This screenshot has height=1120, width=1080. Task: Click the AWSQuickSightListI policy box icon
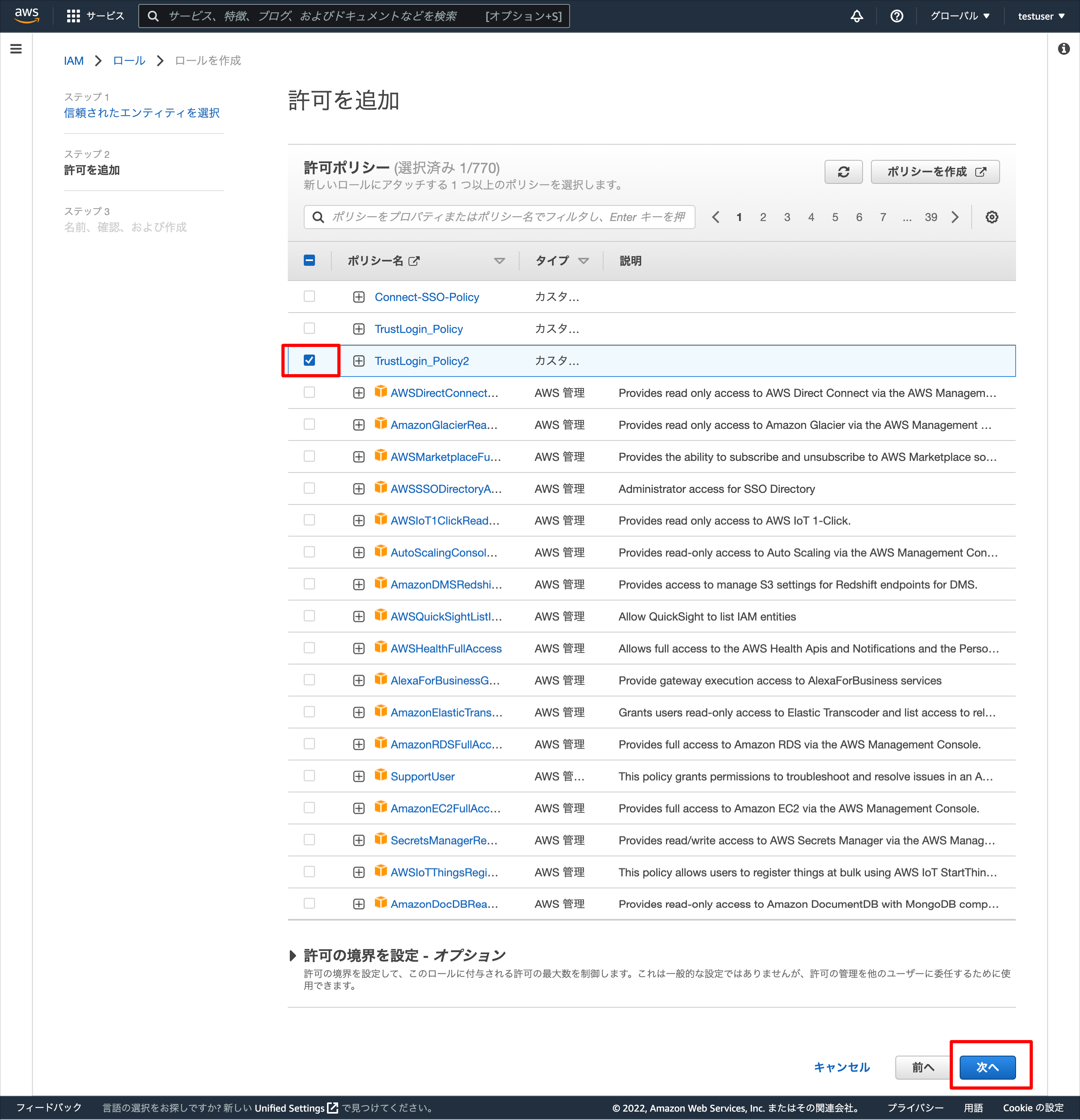pos(381,616)
